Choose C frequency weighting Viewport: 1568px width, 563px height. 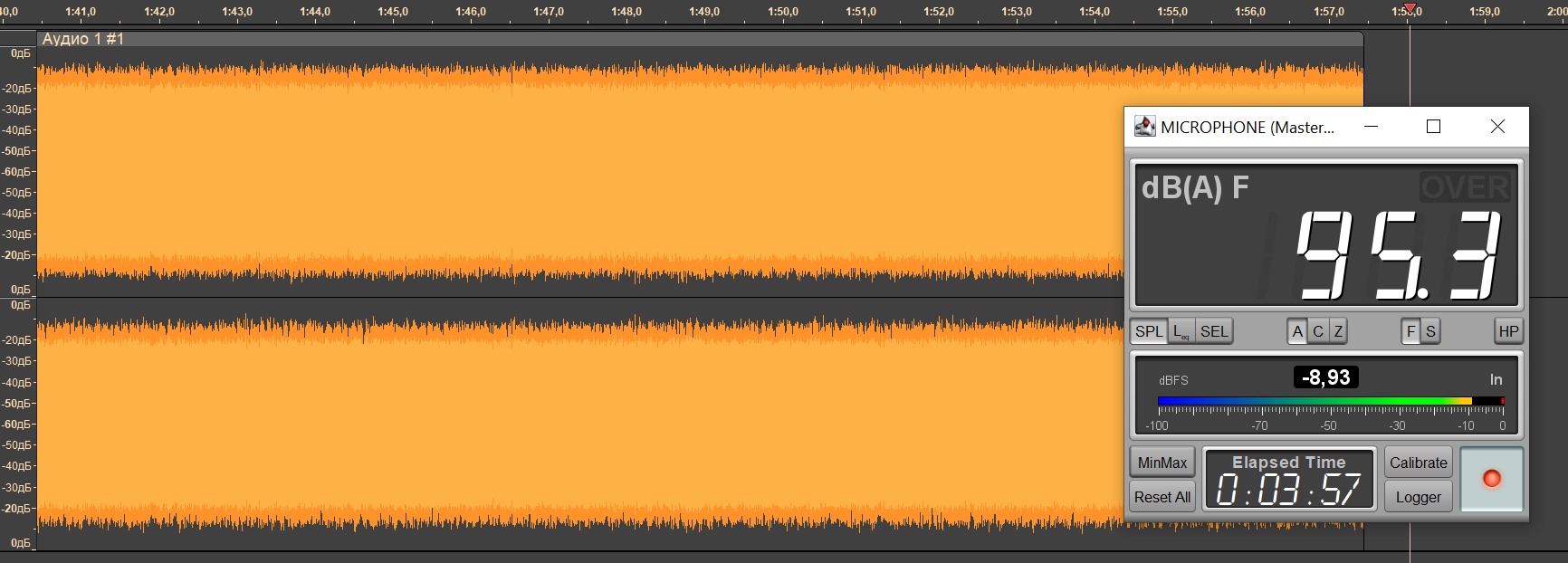click(1318, 331)
